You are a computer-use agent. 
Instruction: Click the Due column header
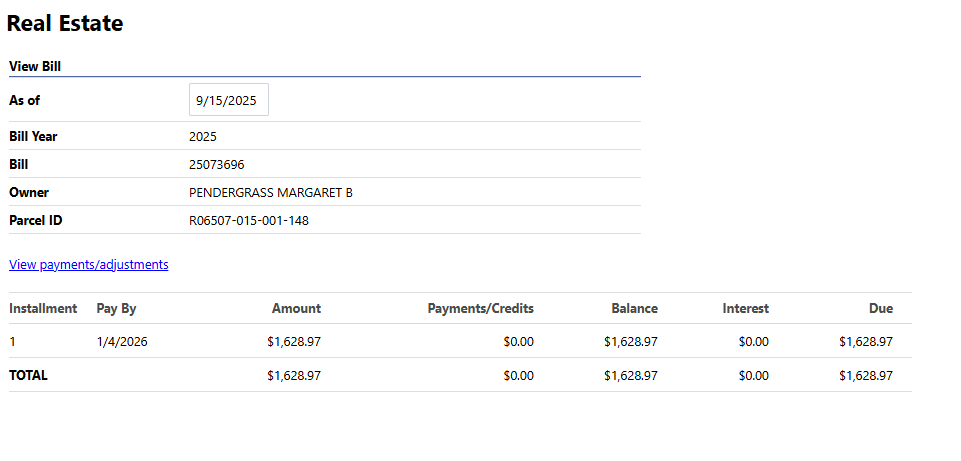point(880,308)
